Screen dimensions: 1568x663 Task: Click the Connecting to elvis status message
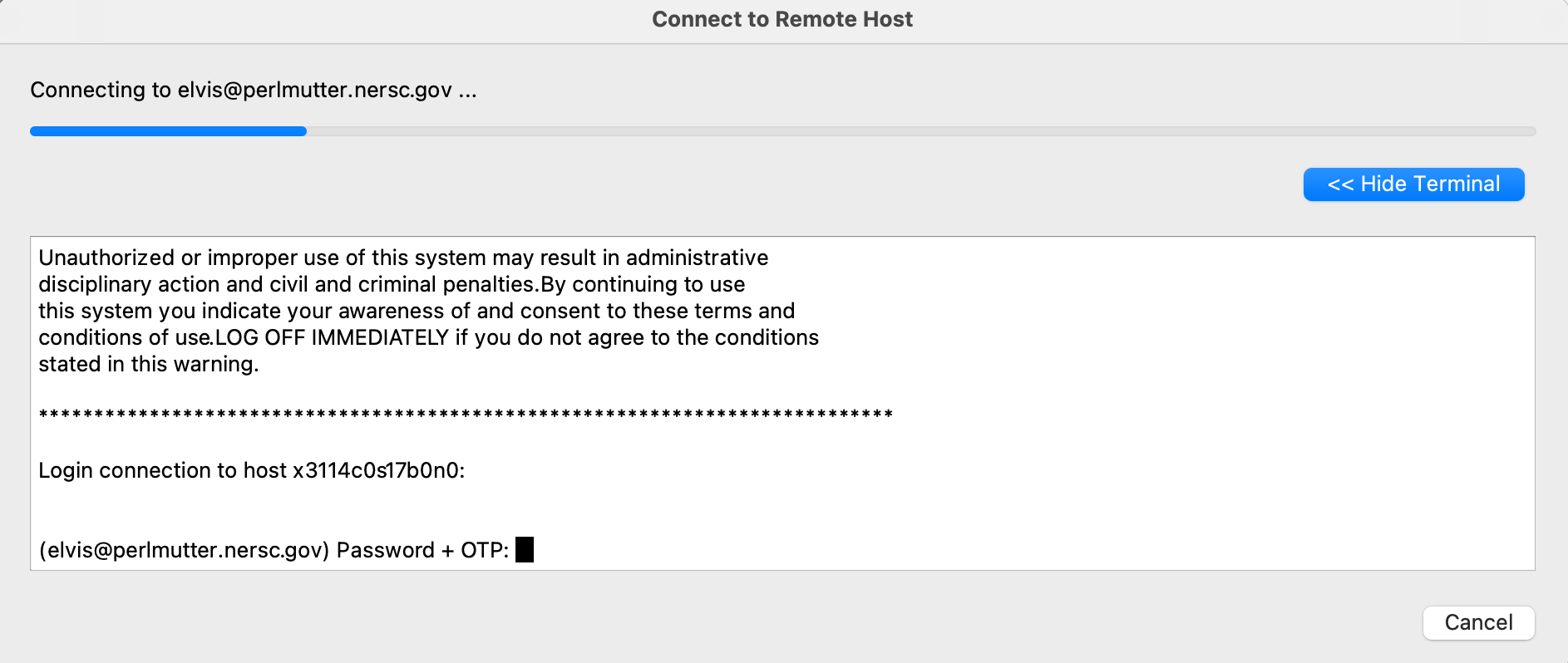254,90
